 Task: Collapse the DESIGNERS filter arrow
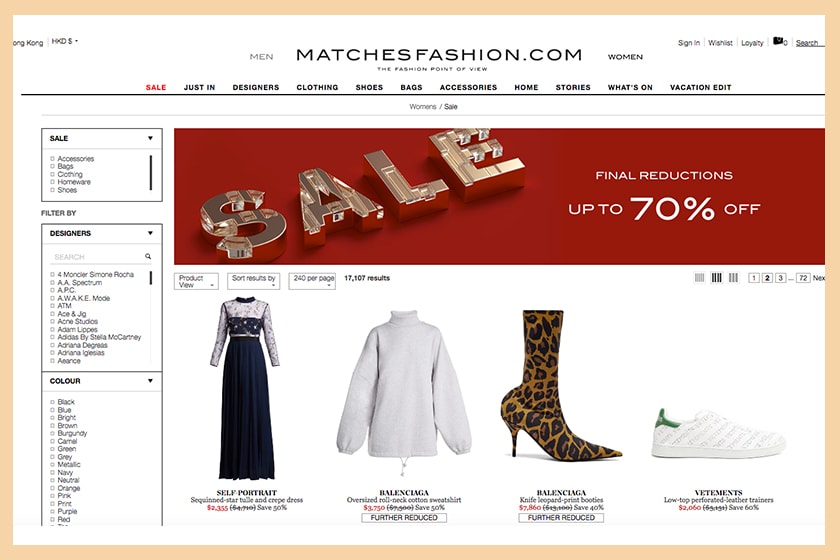tap(151, 233)
